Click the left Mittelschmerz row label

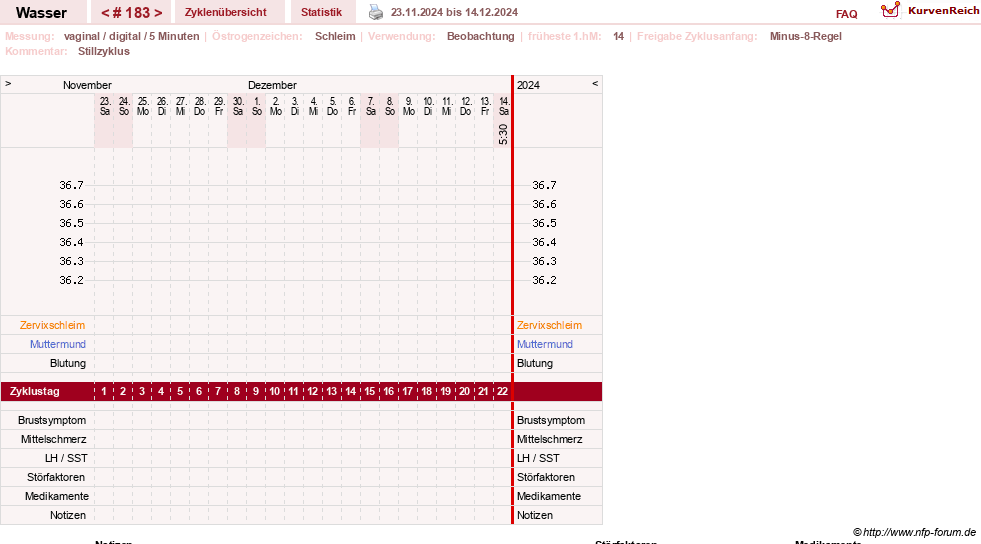53,439
